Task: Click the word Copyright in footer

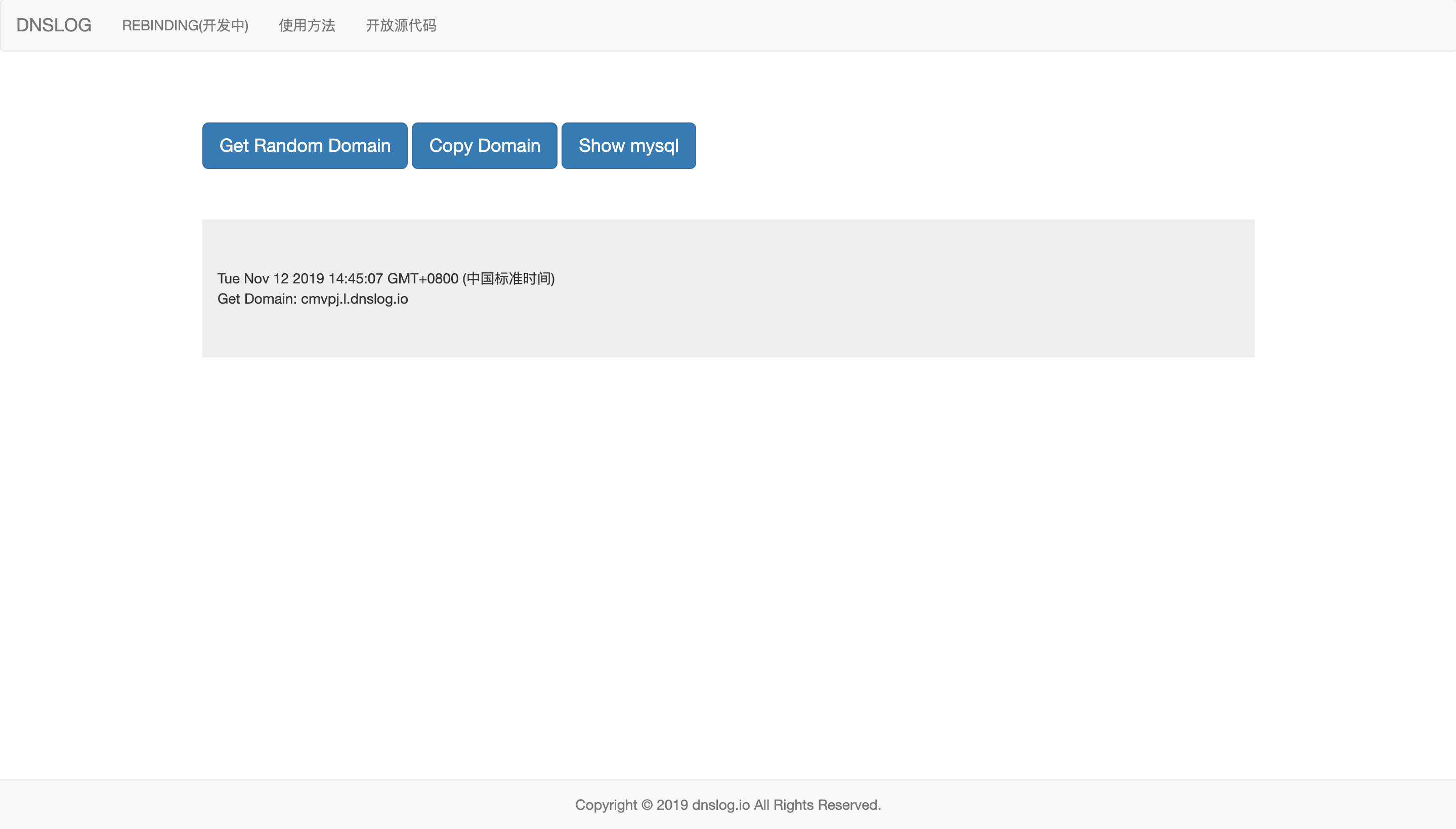Action: (x=606, y=805)
